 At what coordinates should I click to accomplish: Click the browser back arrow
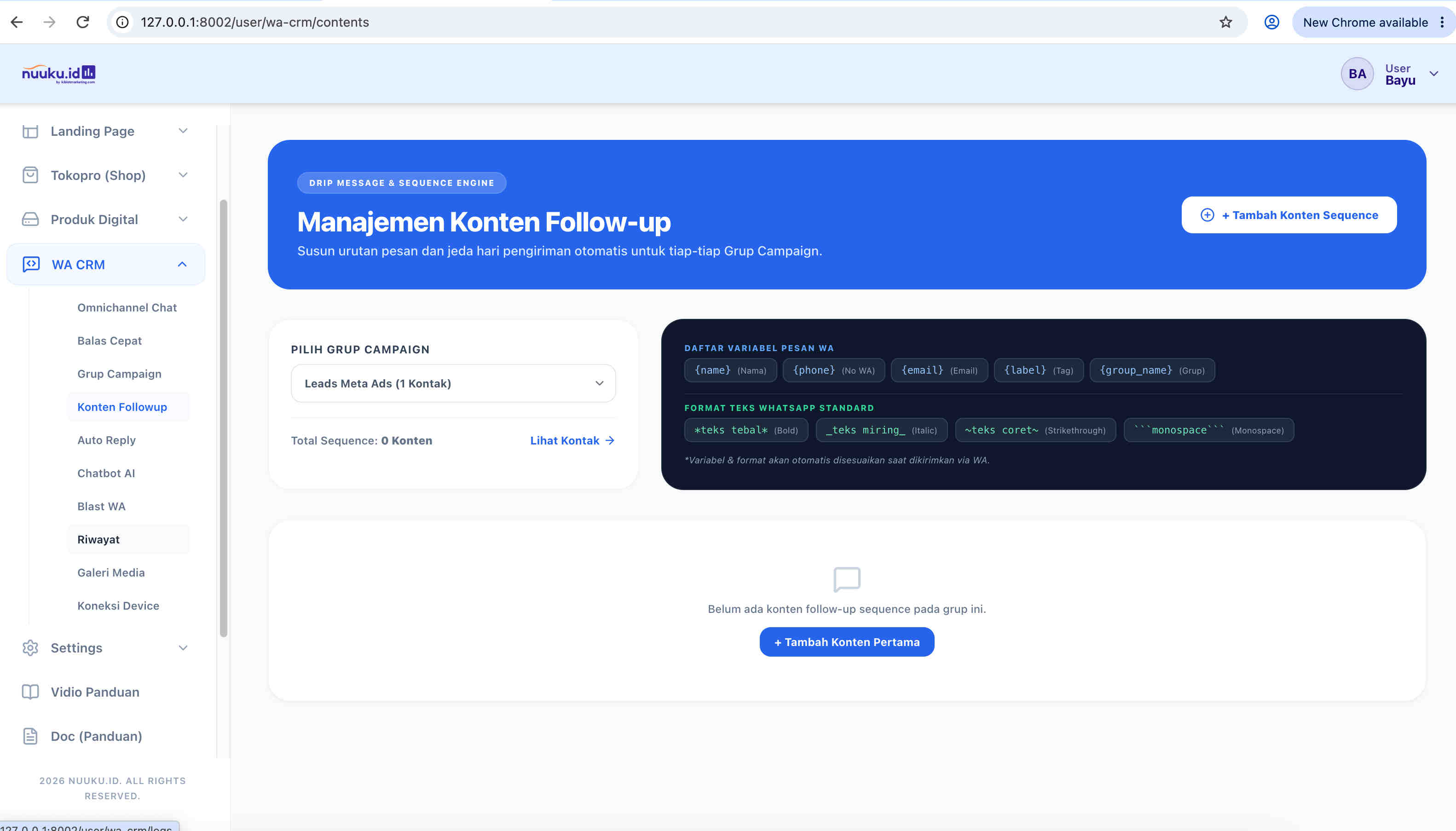click(x=17, y=22)
